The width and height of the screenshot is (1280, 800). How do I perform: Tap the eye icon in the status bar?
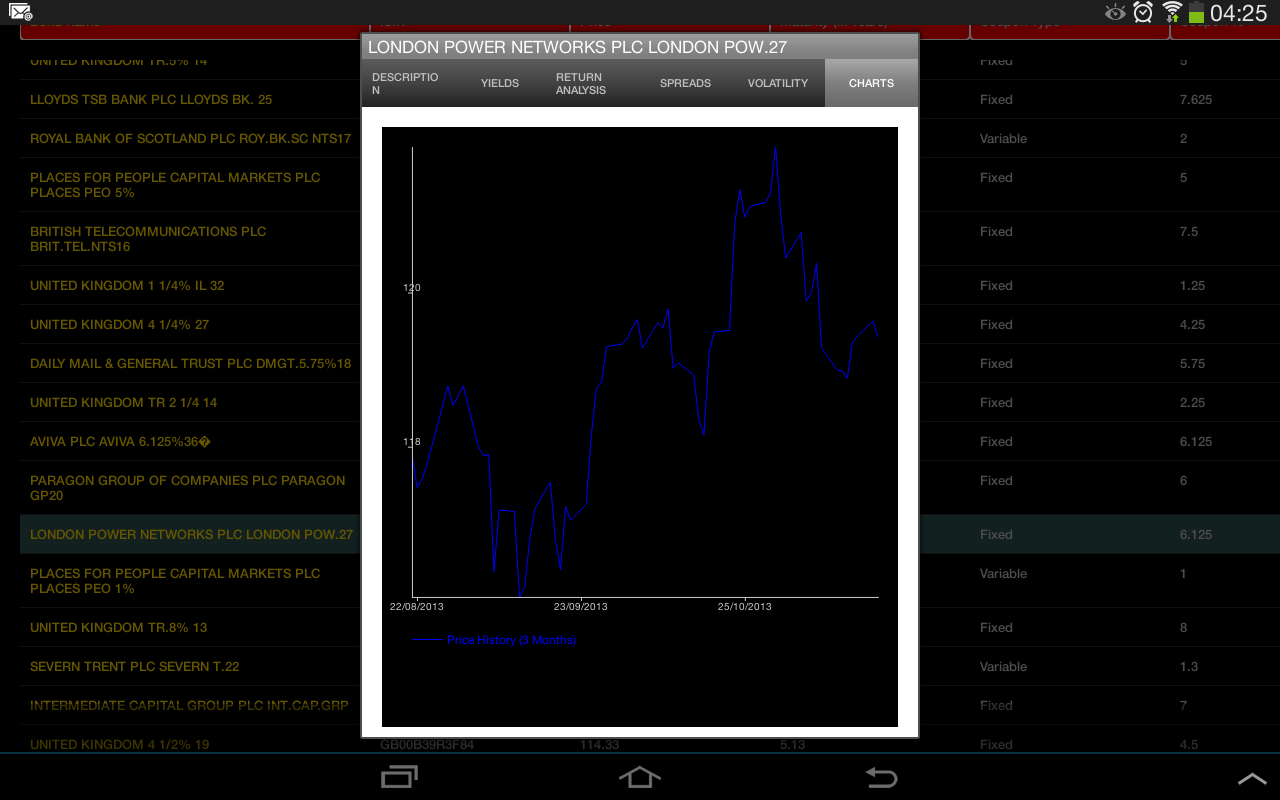pyautogui.click(x=1113, y=11)
